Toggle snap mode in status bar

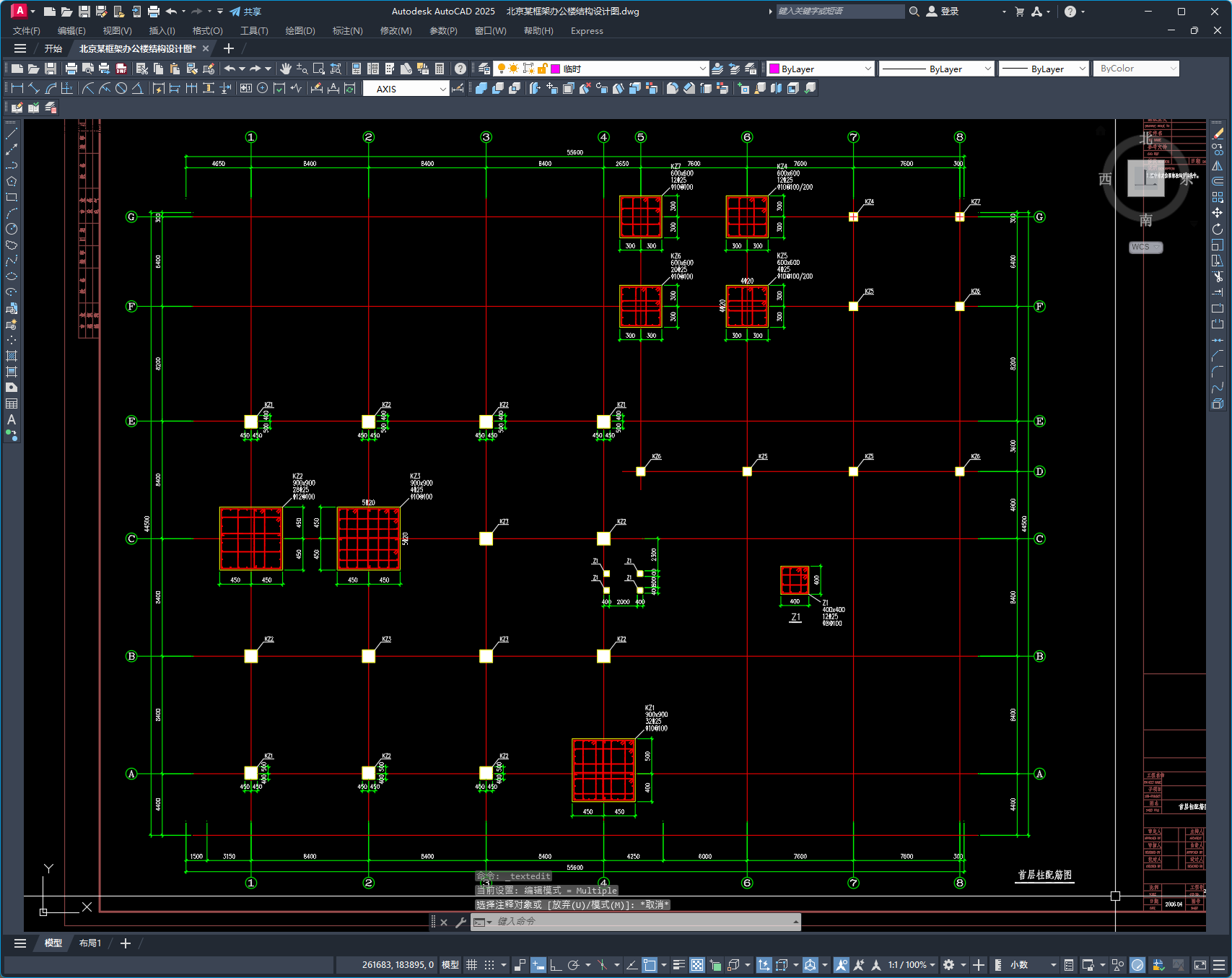[489, 965]
